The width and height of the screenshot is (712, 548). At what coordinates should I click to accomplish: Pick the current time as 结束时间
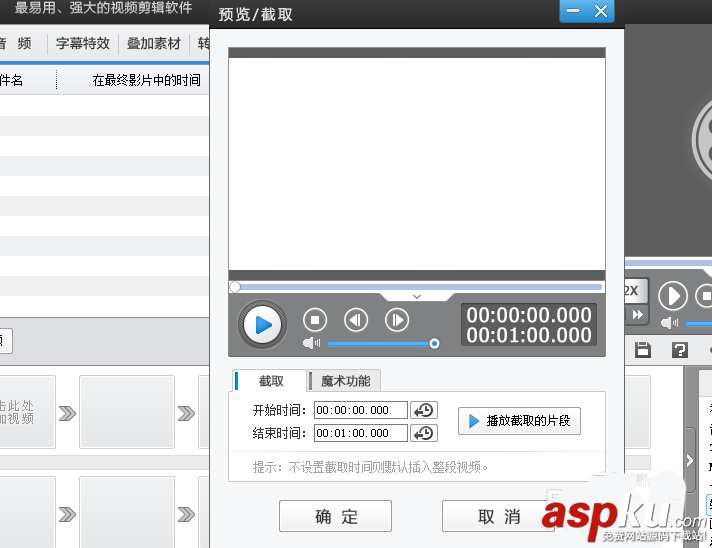click(x=424, y=433)
